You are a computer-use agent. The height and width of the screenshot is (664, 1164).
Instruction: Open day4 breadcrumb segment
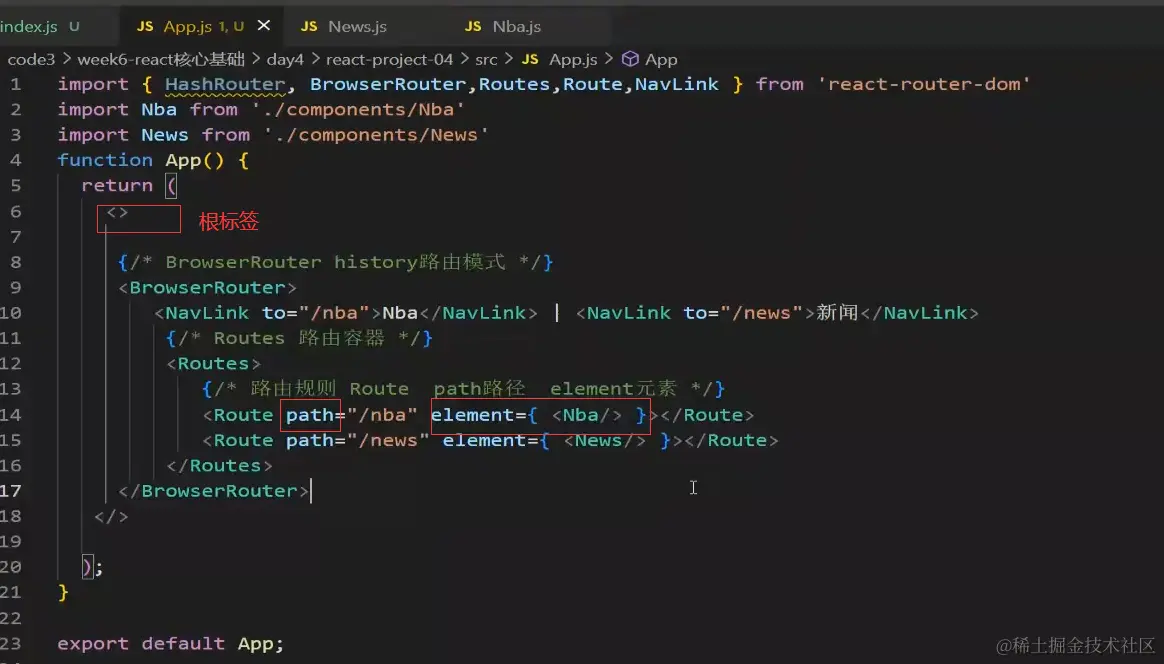pyautogui.click(x=285, y=59)
